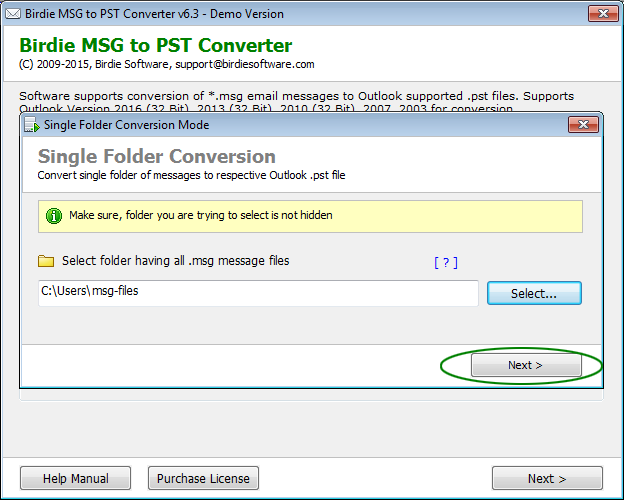Click the Single Folder Conversion Mode title icon
This screenshot has height=500, width=624.
32,125
